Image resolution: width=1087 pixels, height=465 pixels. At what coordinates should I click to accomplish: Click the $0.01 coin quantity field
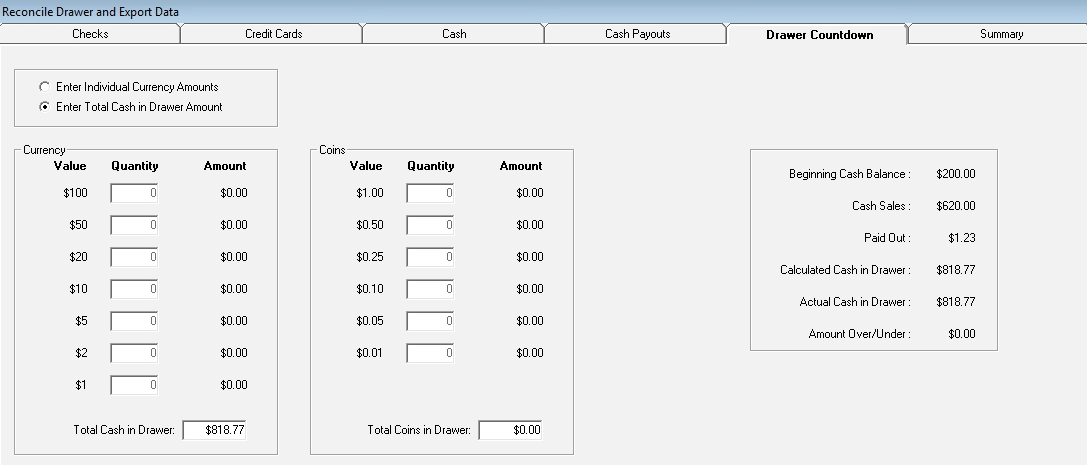(430, 353)
